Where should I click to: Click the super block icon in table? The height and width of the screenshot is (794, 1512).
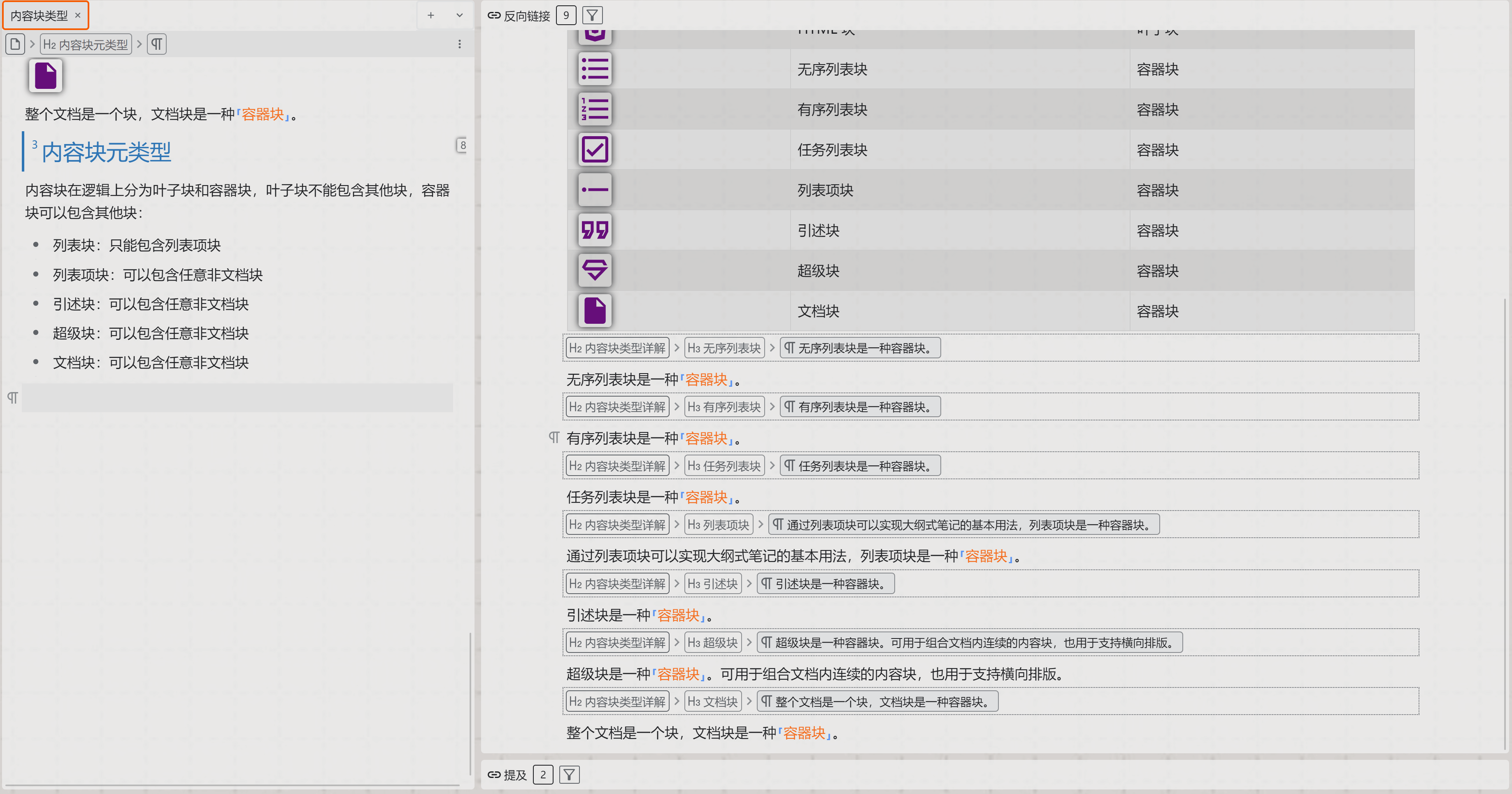coord(595,271)
